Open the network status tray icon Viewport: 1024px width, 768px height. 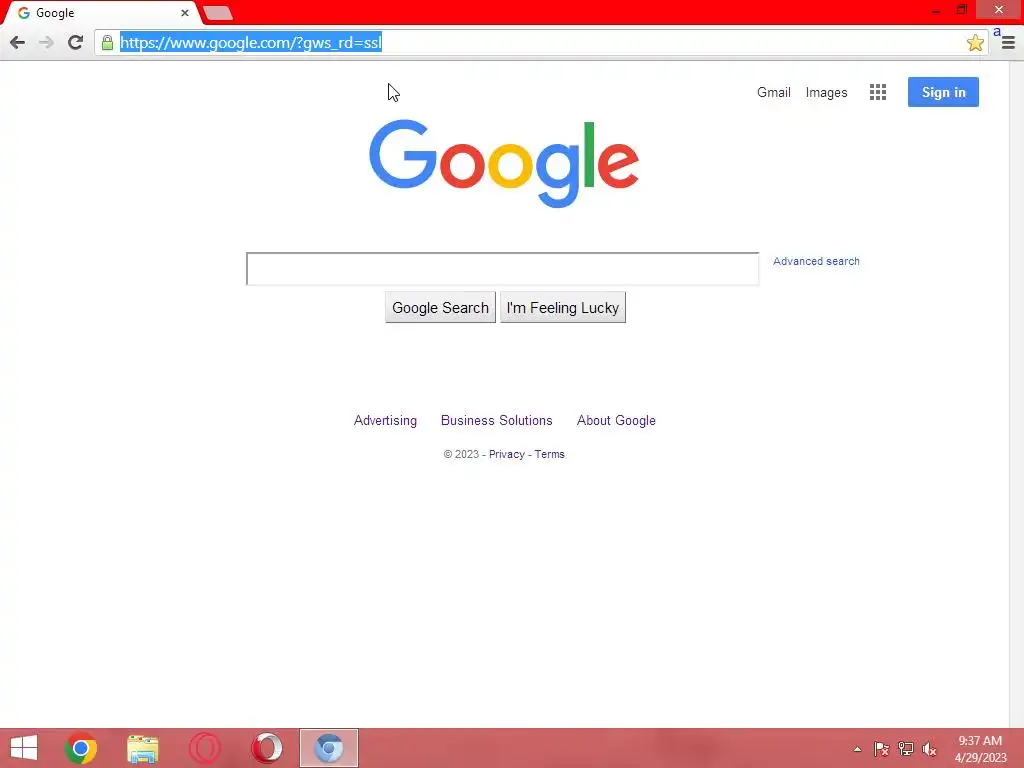pyautogui.click(x=905, y=749)
